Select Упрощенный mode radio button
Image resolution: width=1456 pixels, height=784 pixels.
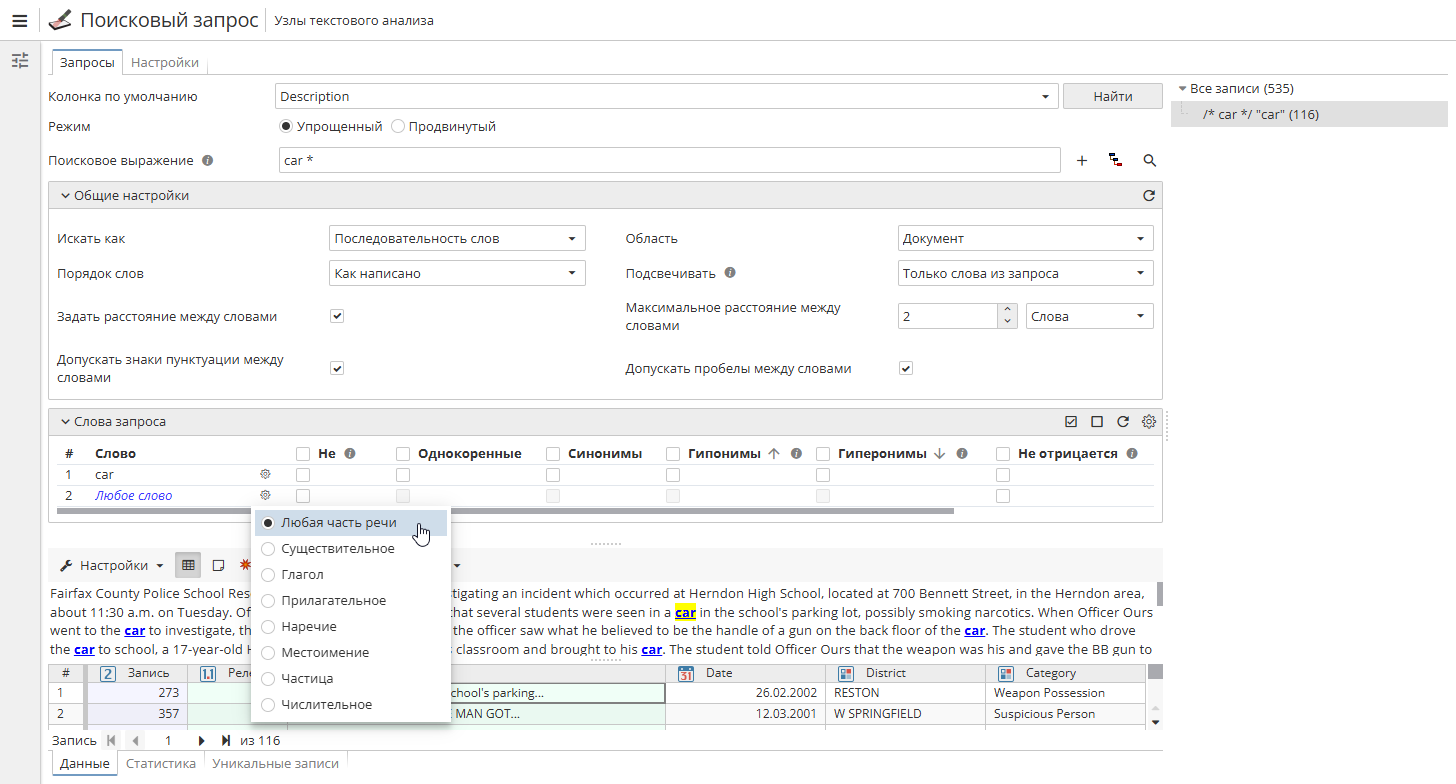286,127
